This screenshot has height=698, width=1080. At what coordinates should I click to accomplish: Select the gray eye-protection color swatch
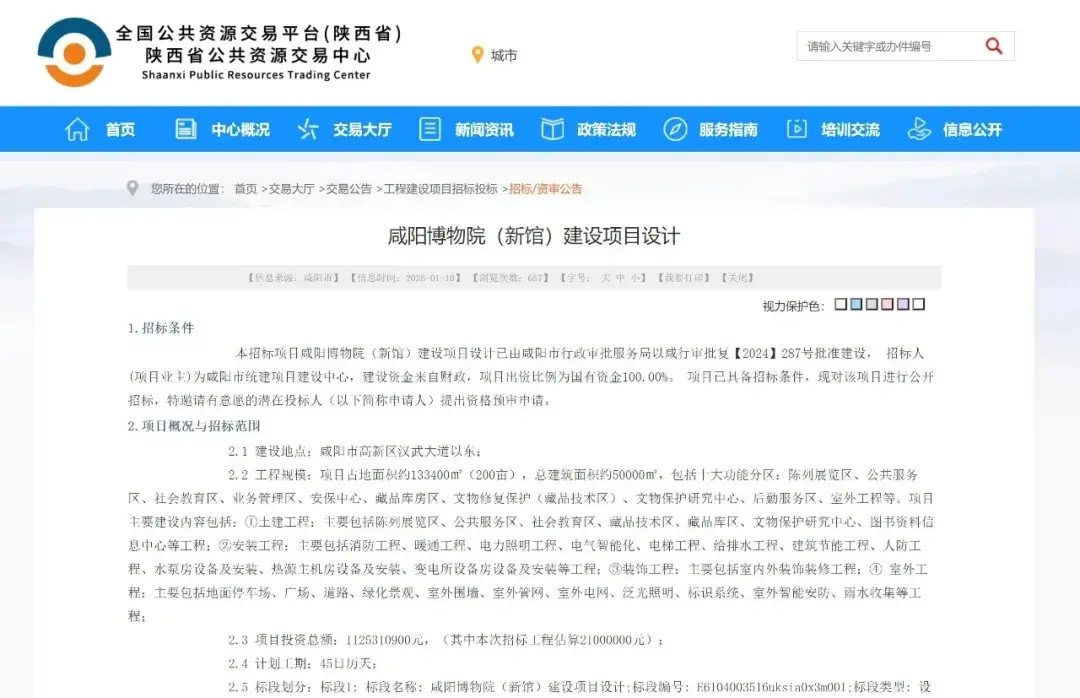click(x=872, y=304)
